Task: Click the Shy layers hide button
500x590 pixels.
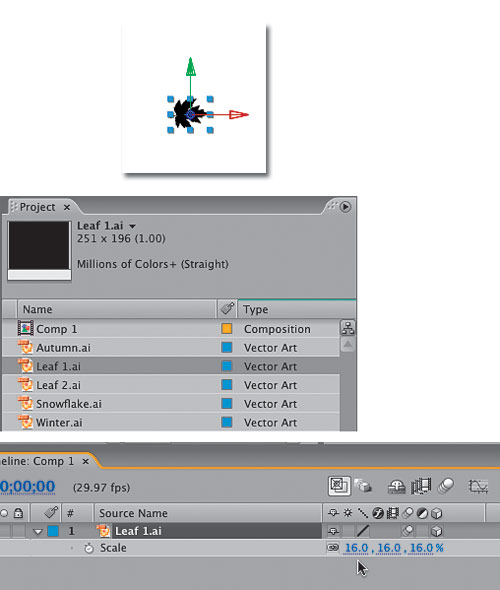Action: (396, 487)
